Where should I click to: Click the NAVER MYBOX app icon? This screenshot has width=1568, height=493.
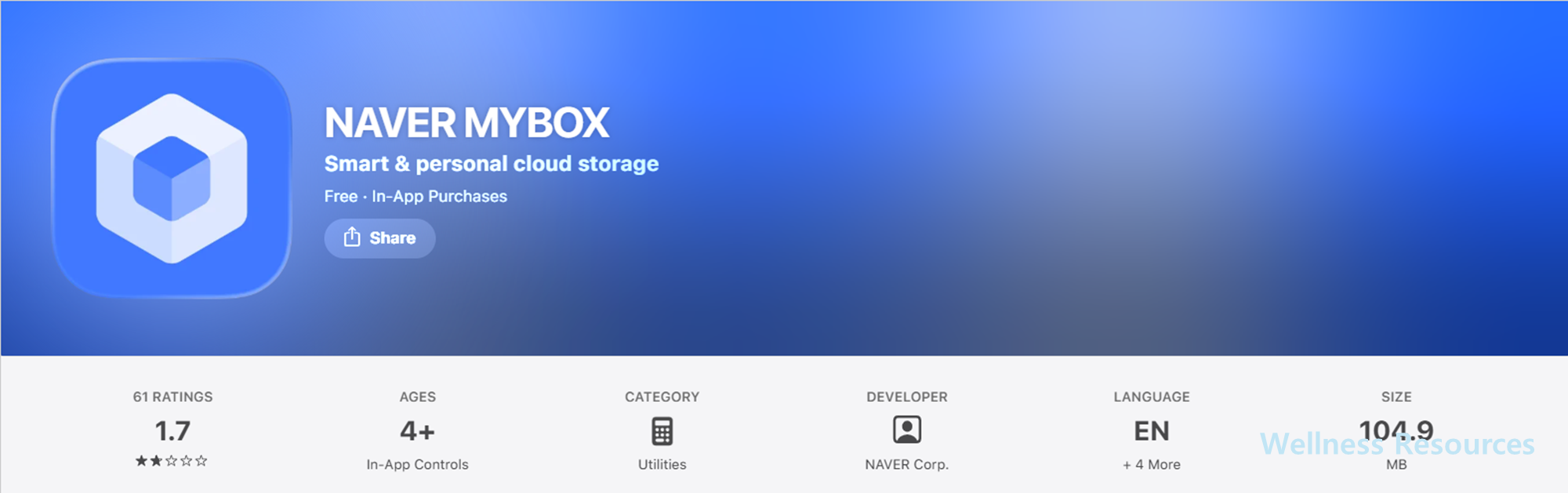[172, 178]
